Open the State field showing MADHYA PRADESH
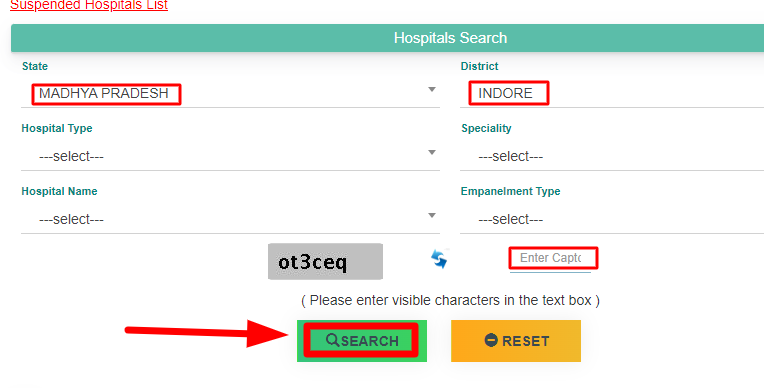The height and width of the screenshot is (388, 764). click(230, 94)
